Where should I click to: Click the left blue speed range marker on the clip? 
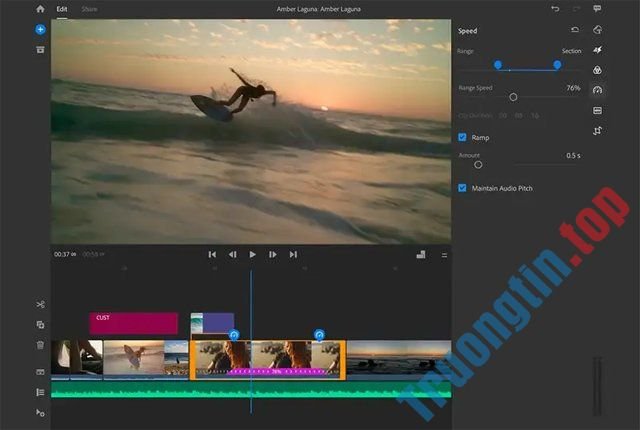[x=234, y=335]
